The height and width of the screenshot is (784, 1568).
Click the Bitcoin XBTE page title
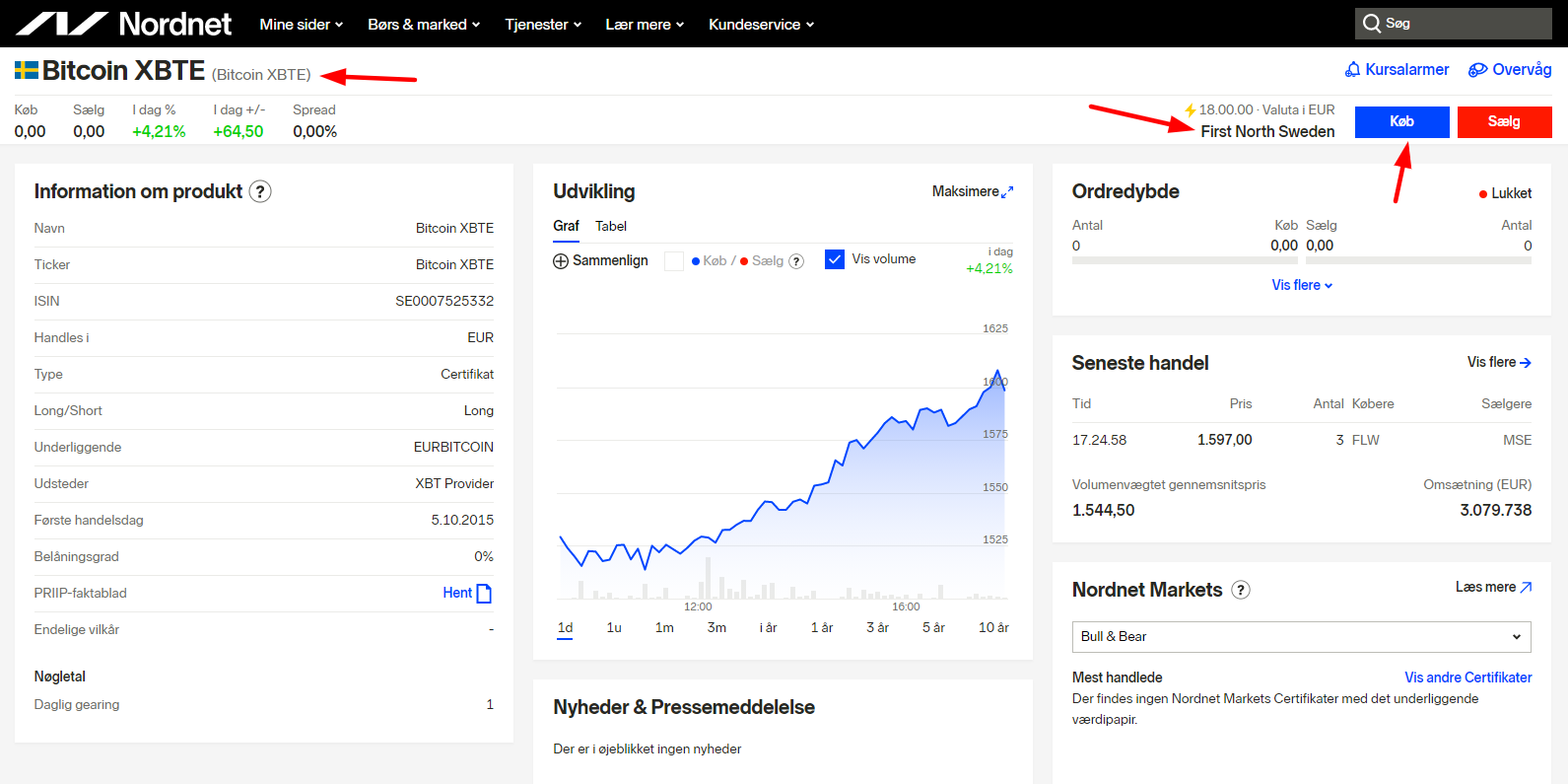(x=123, y=71)
